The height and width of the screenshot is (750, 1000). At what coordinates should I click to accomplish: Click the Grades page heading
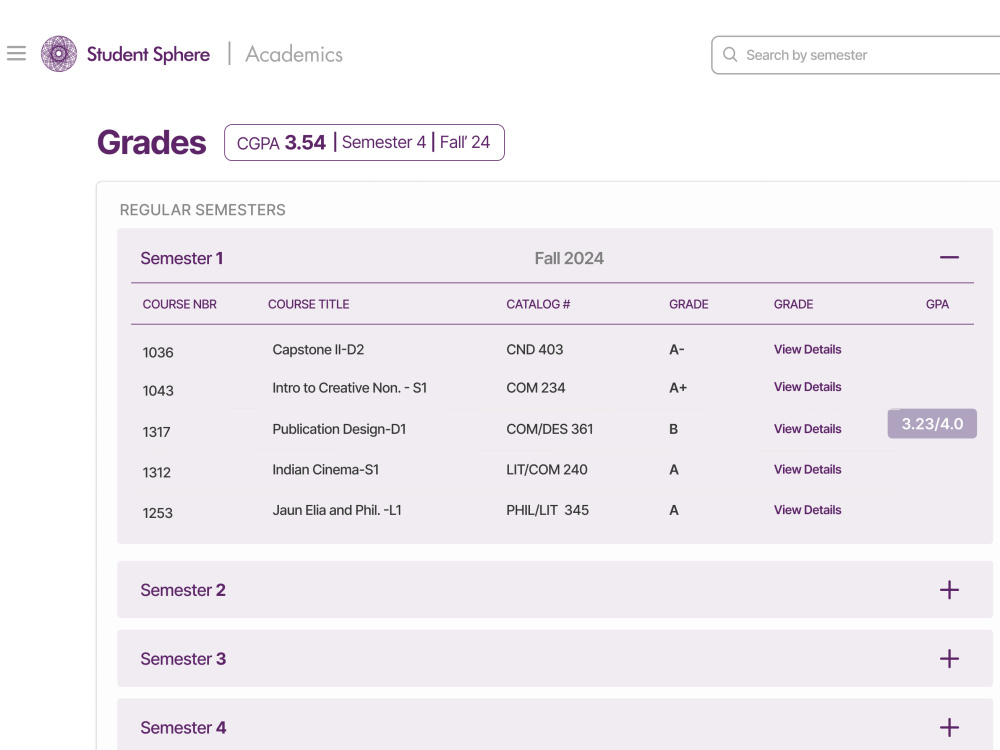(x=152, y=142)
